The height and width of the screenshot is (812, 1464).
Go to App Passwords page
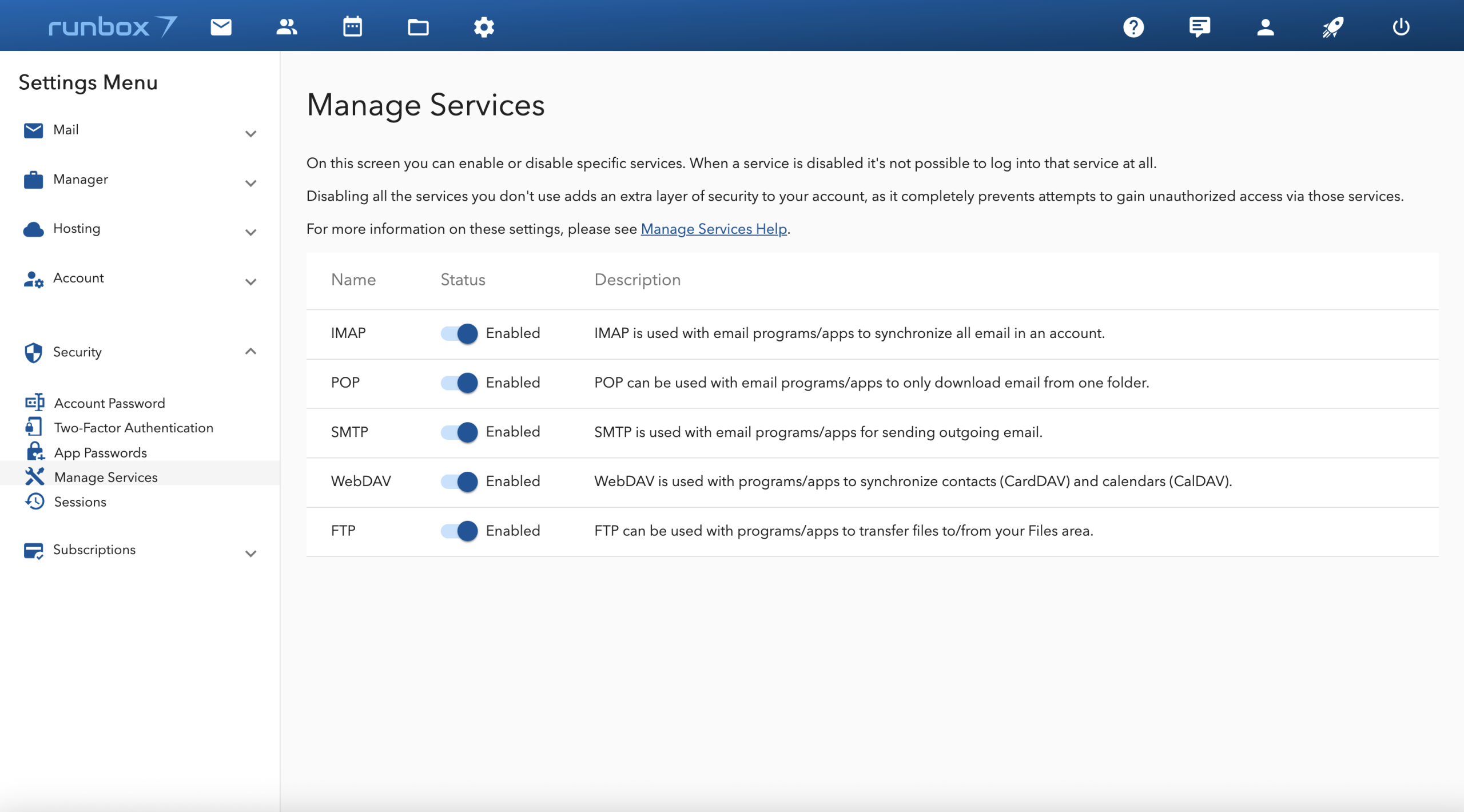pos(100,452)
